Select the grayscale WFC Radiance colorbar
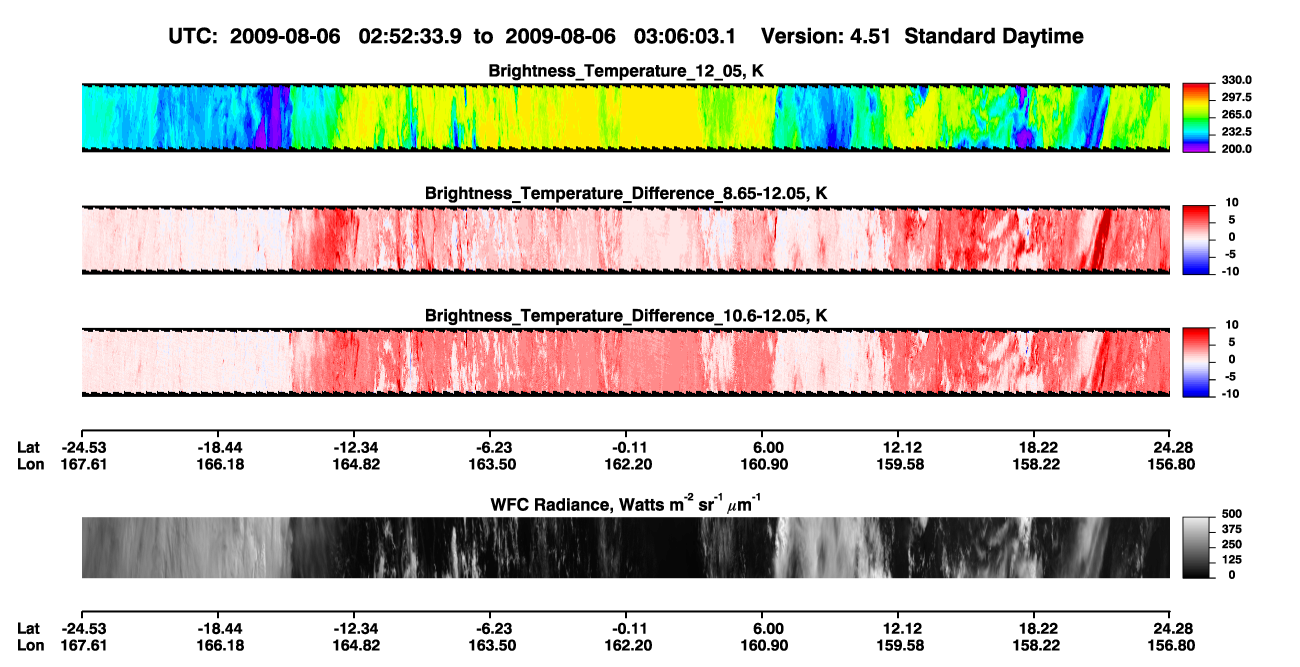Viewport: 1300px width, 667px height. click(1195, 547)
